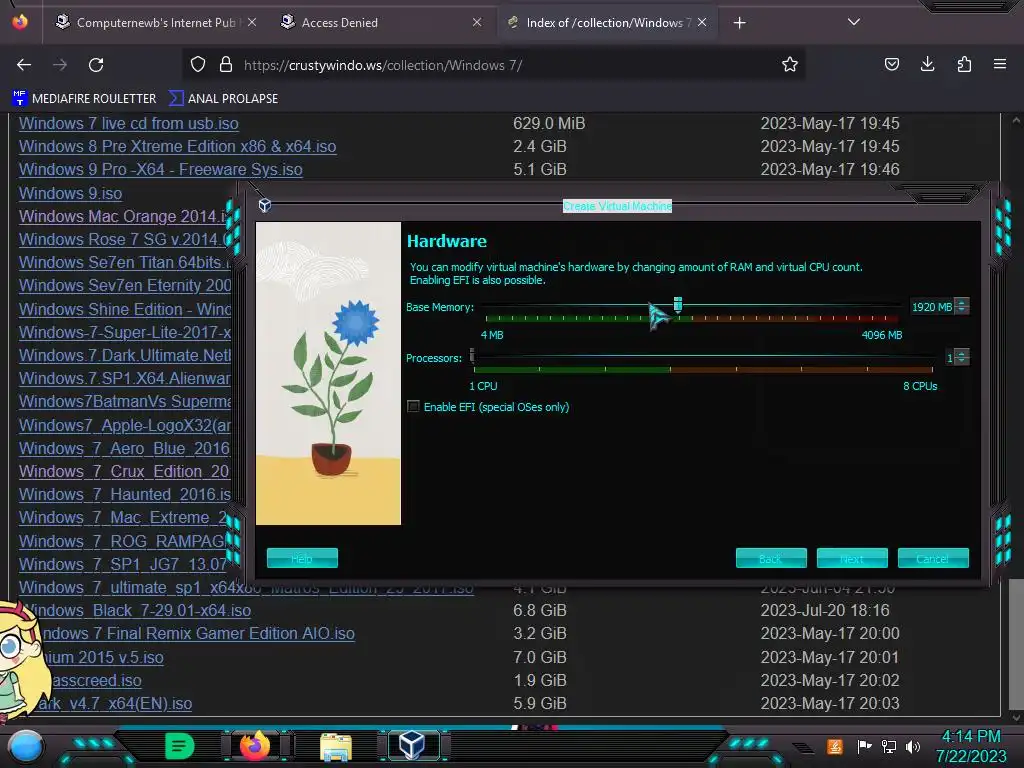Screen dimensions: 1024x768
Task: Click the Help button in the dialog
Action: pos(302,558)
